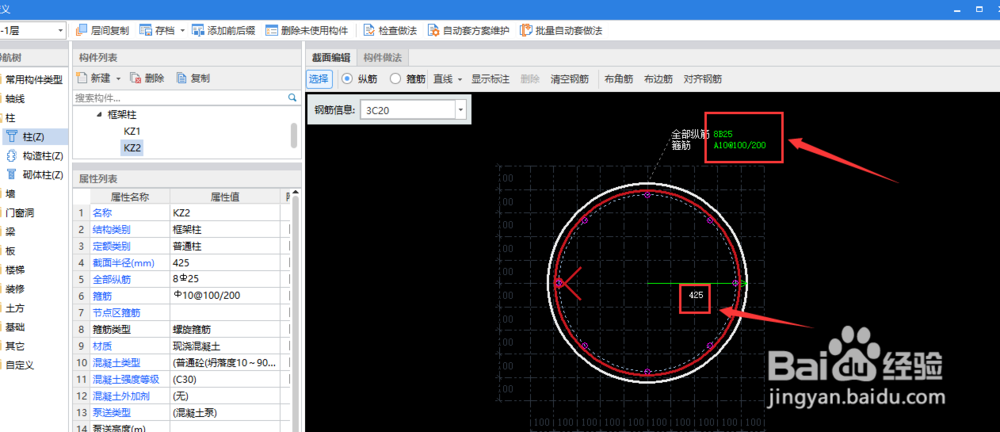The image size is (1000, 432).
Task: Select KZ2 in the component list
Action: [132, 148]
